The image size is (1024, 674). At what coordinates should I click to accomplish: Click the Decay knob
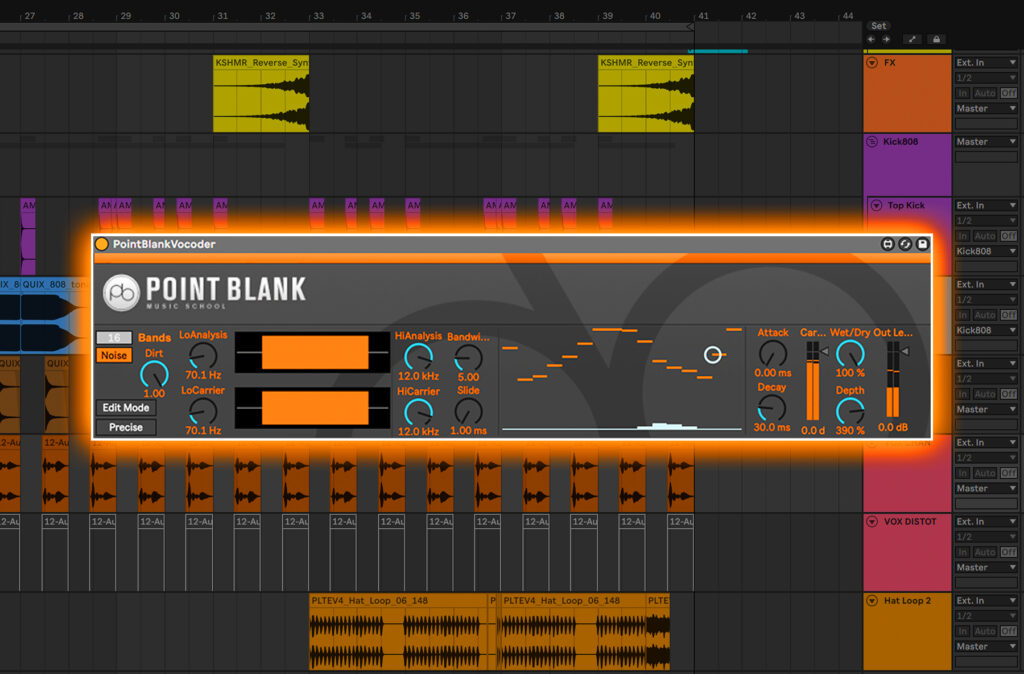tap(772, 408)
